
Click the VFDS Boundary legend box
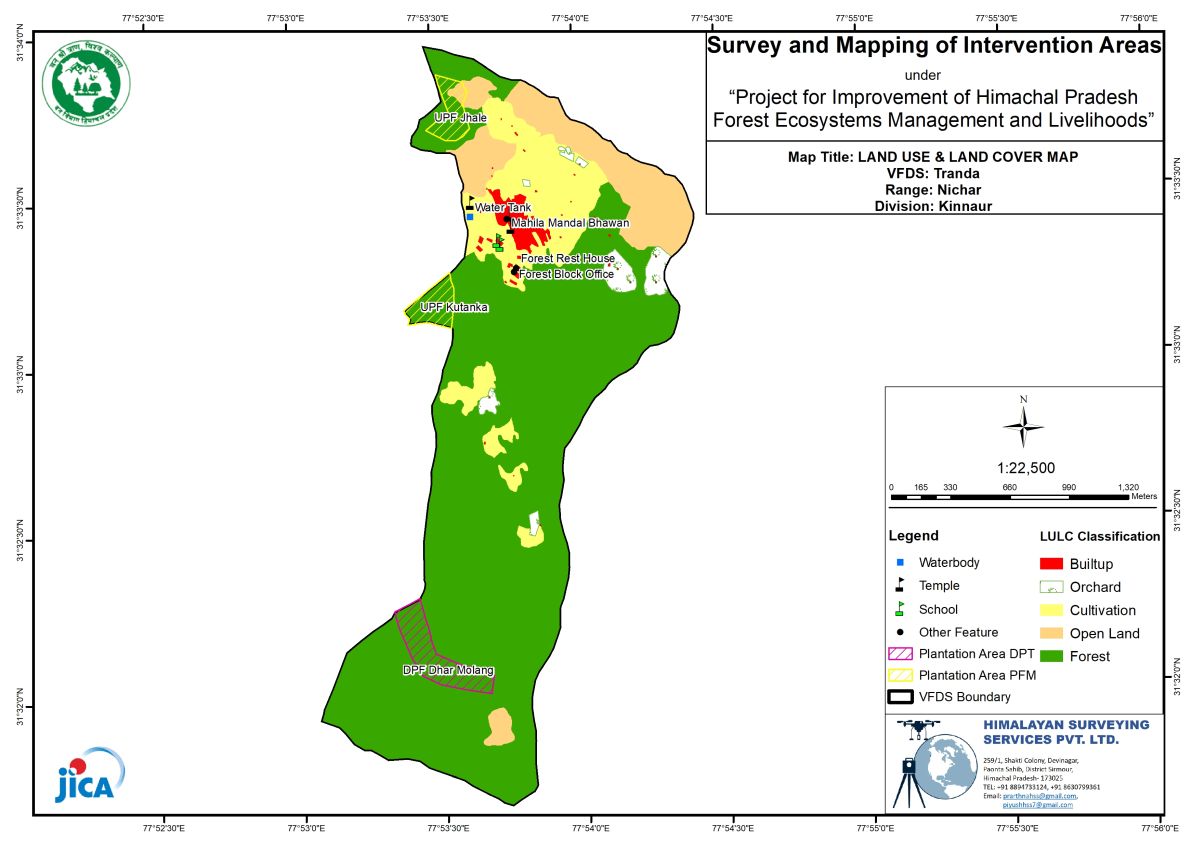coord(900,697)
